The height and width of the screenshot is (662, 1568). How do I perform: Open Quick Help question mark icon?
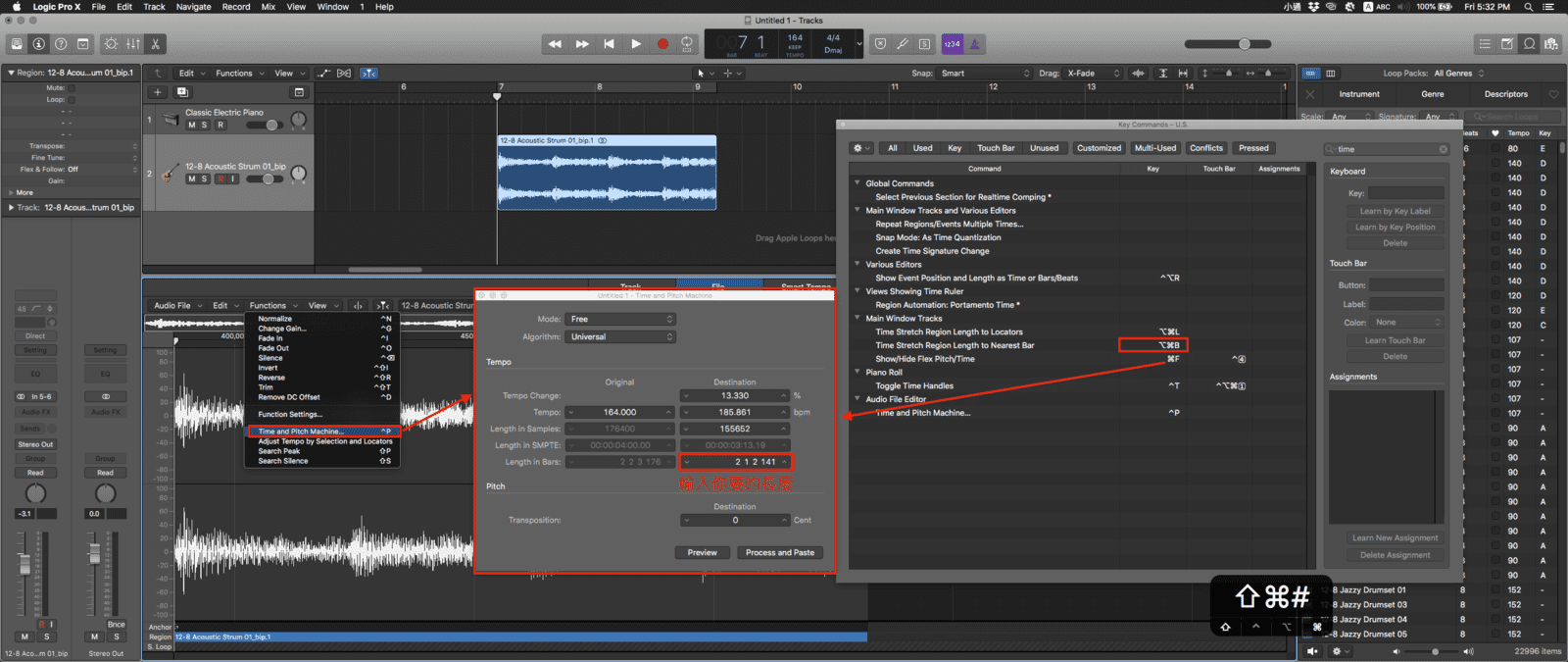pyautogui.click(x=61, y=44)
